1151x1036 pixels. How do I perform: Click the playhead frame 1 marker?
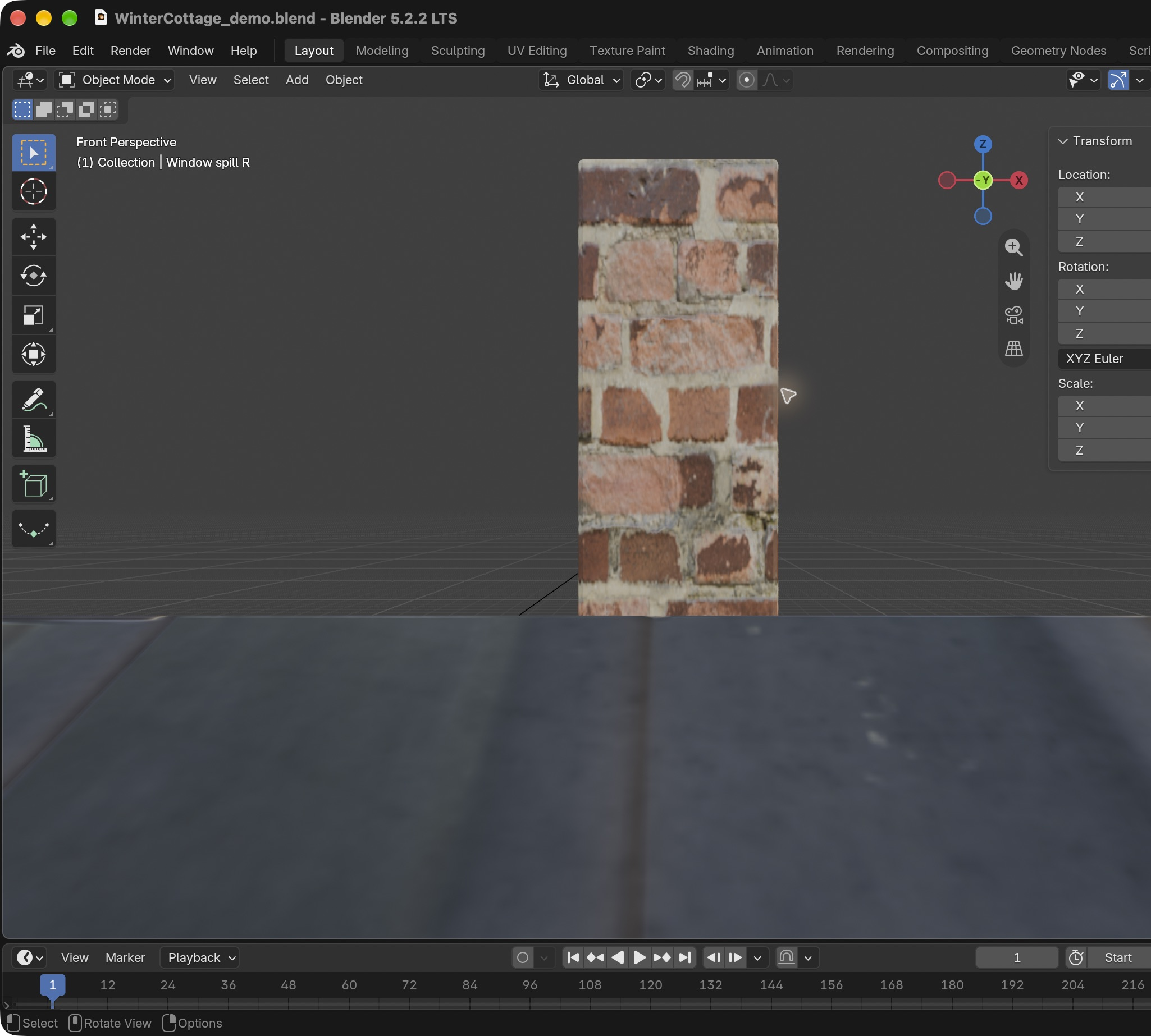point(52,985)
